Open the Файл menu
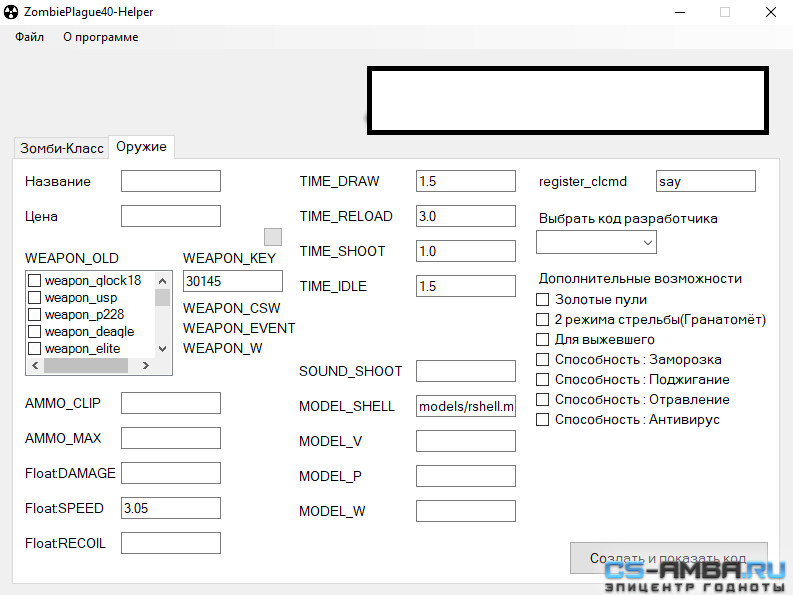 29,37
